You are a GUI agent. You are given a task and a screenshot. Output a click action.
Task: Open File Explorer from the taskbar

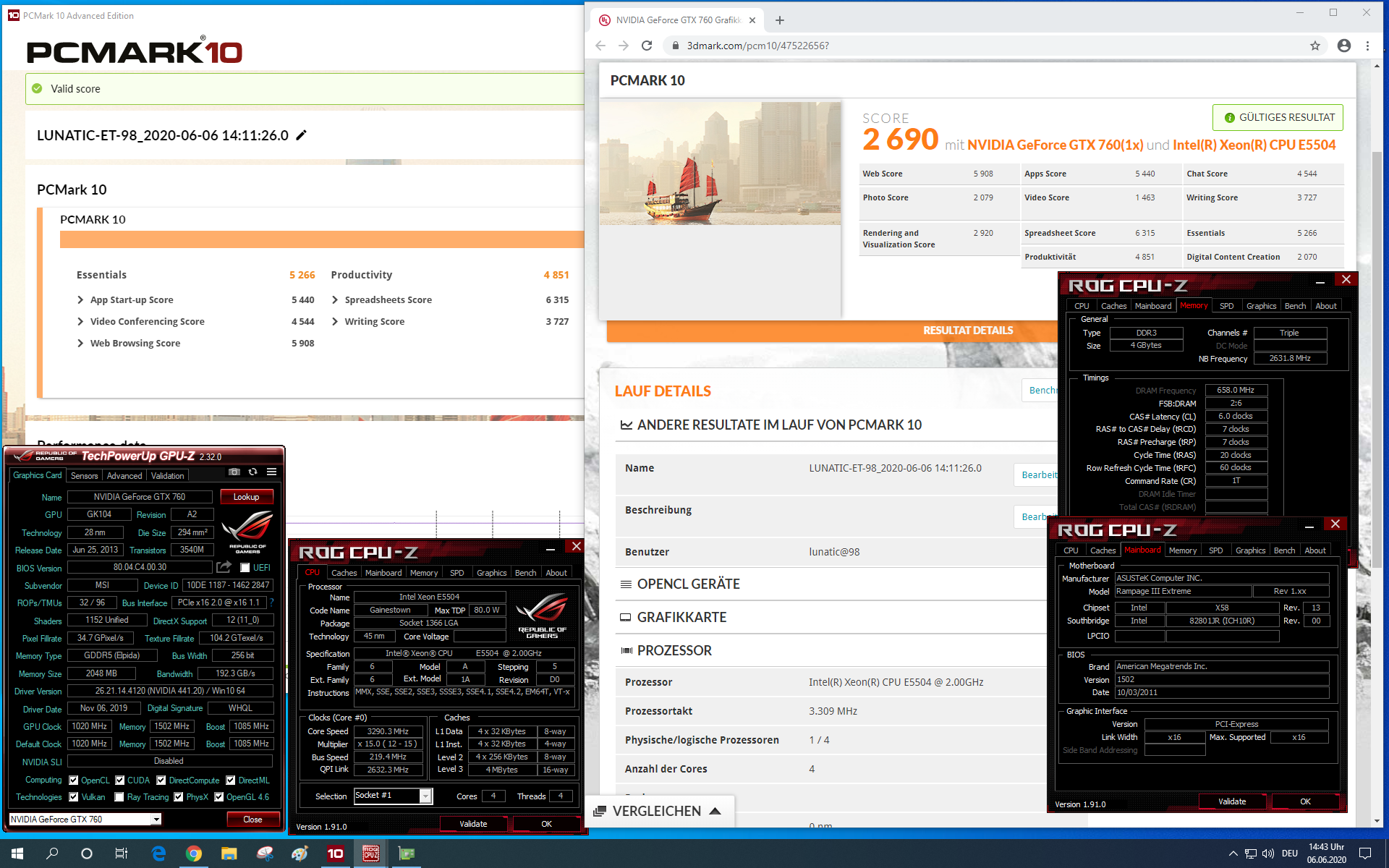229,854
